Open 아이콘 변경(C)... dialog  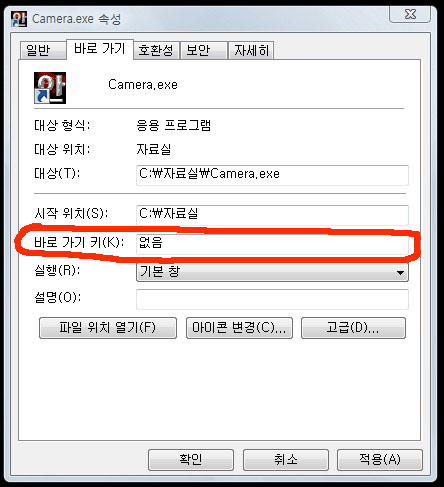pos(239,328)
